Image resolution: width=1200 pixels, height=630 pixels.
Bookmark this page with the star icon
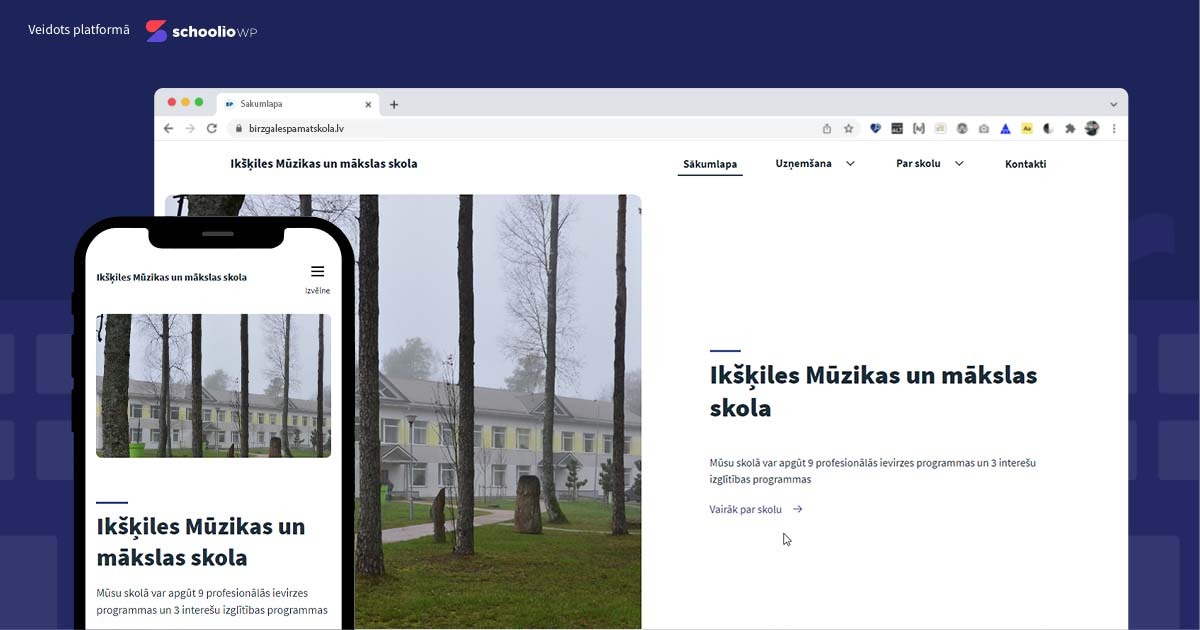point(848,129)
